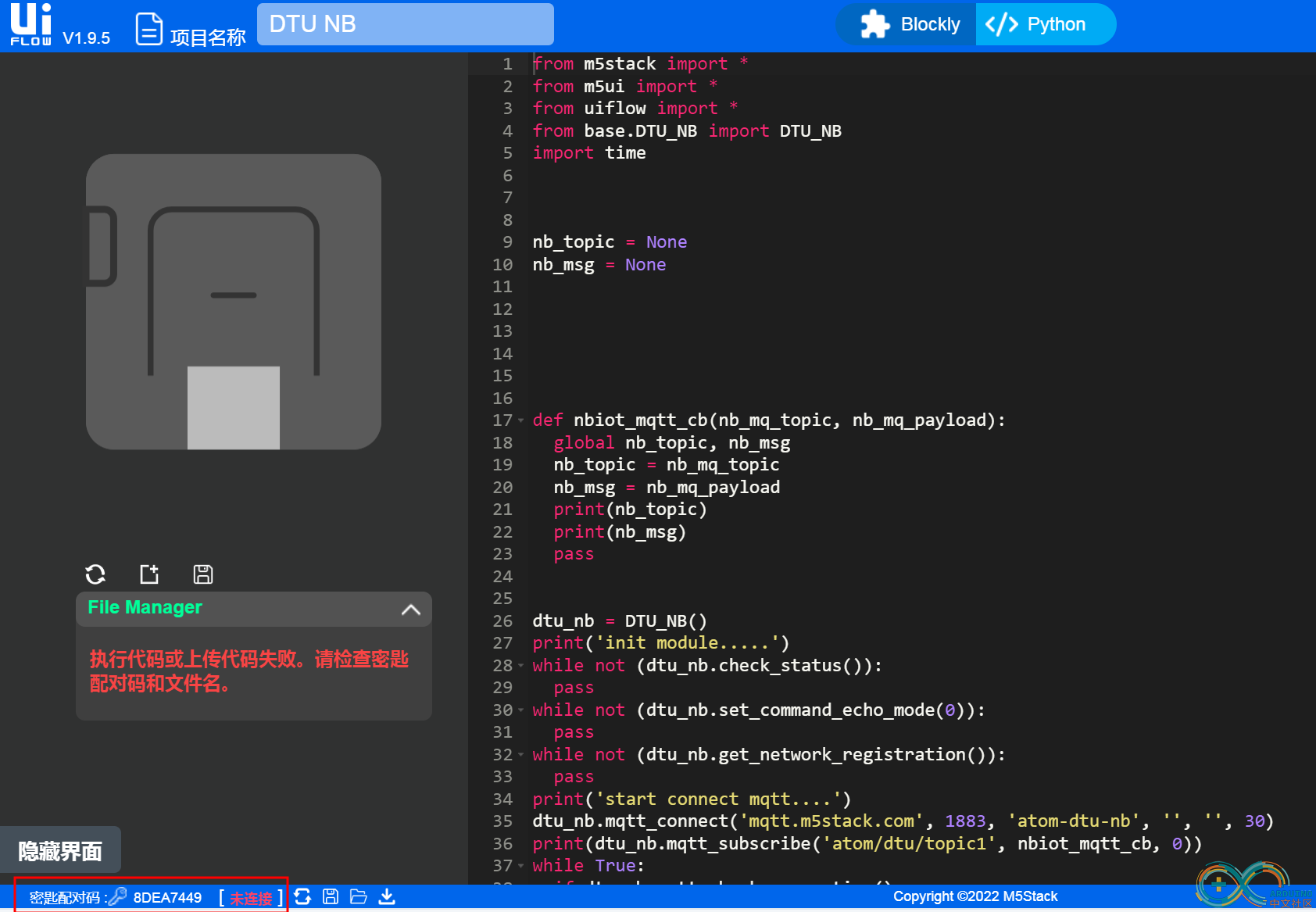The height and width of the screenshot is (912, 1316).
Task: Click the project name document icon
Action: 148,29
